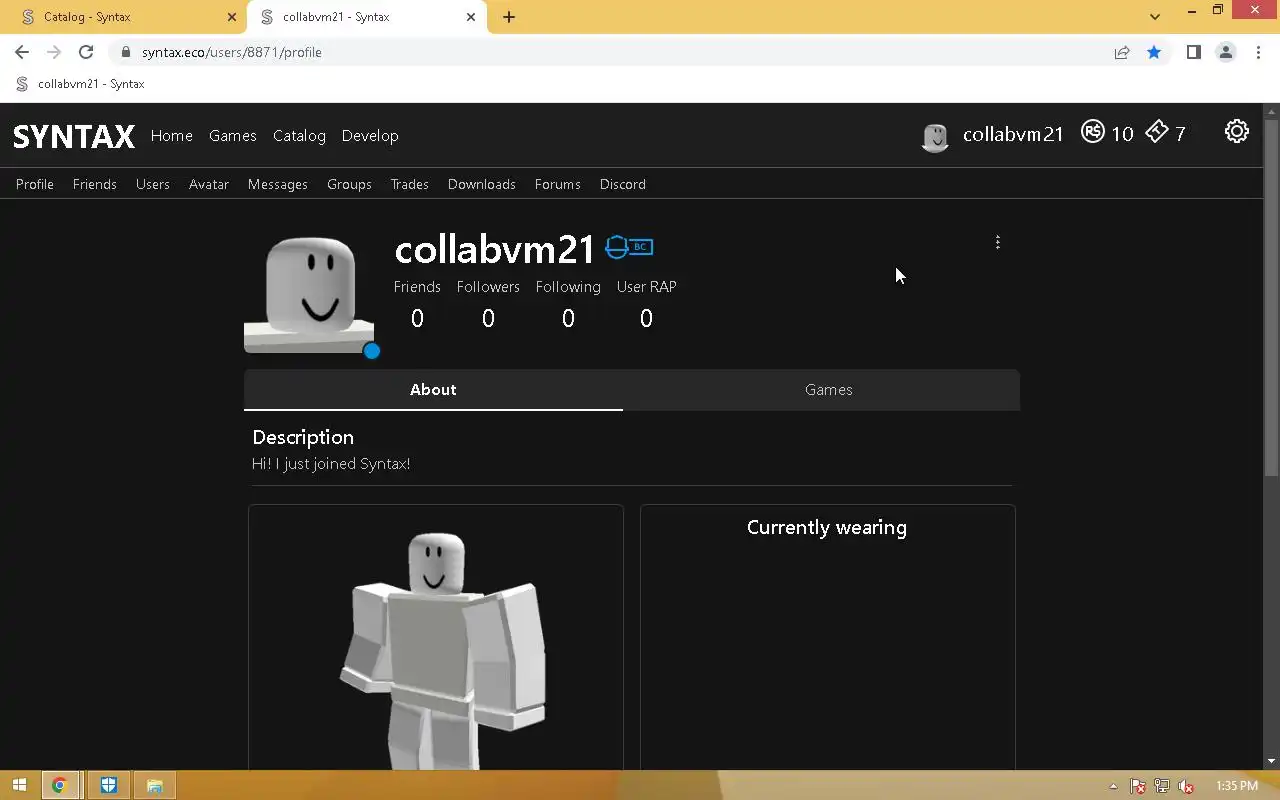The height and width of the screenshot is (800, 1280).
Task: Open the Chrome profile icon
Action: (1225, 52)
